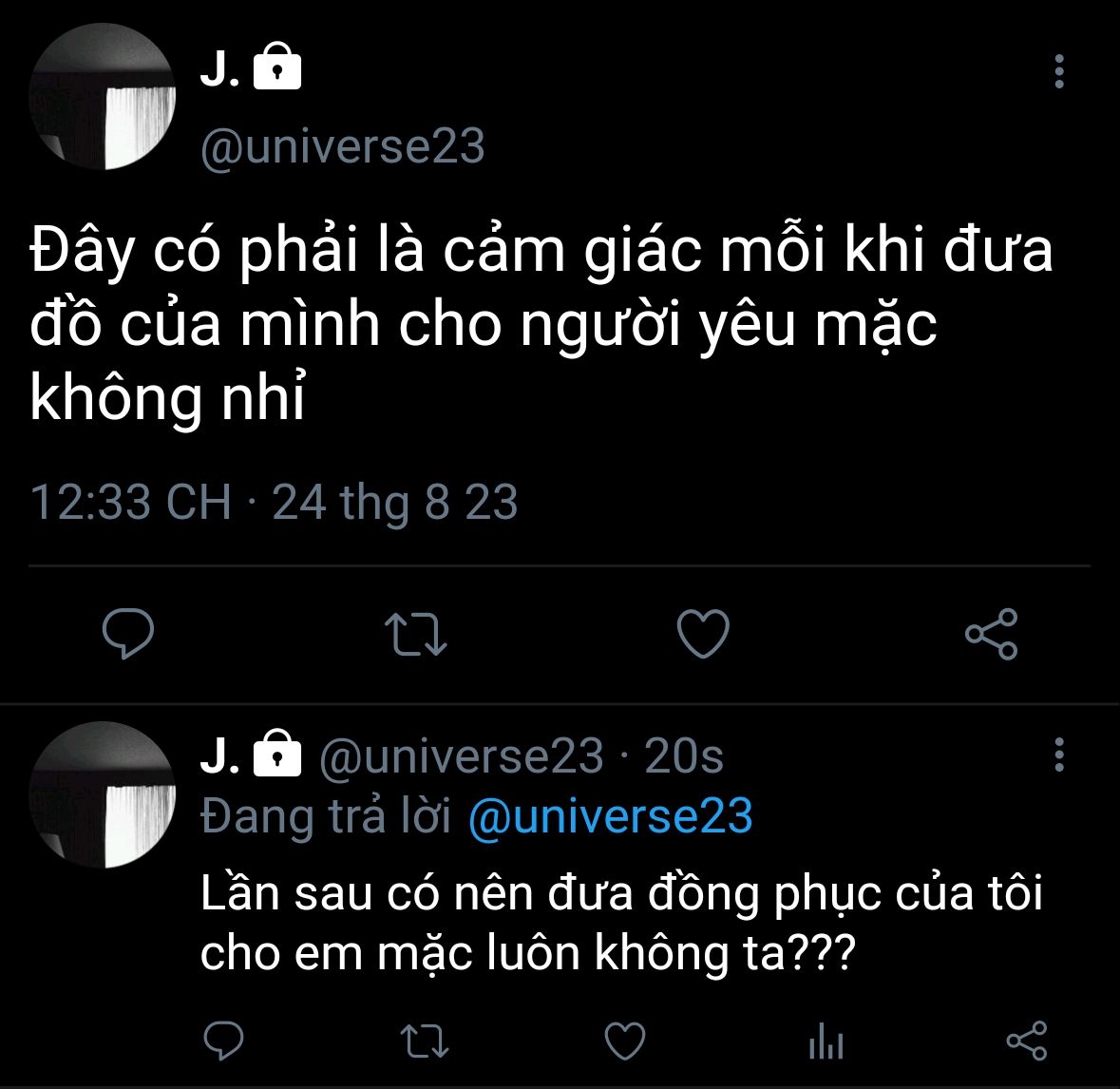Viewport: 1120px width, 1089px height.
Task: Open three-dot menu of reply tweet
Action: coord(1059,755)
